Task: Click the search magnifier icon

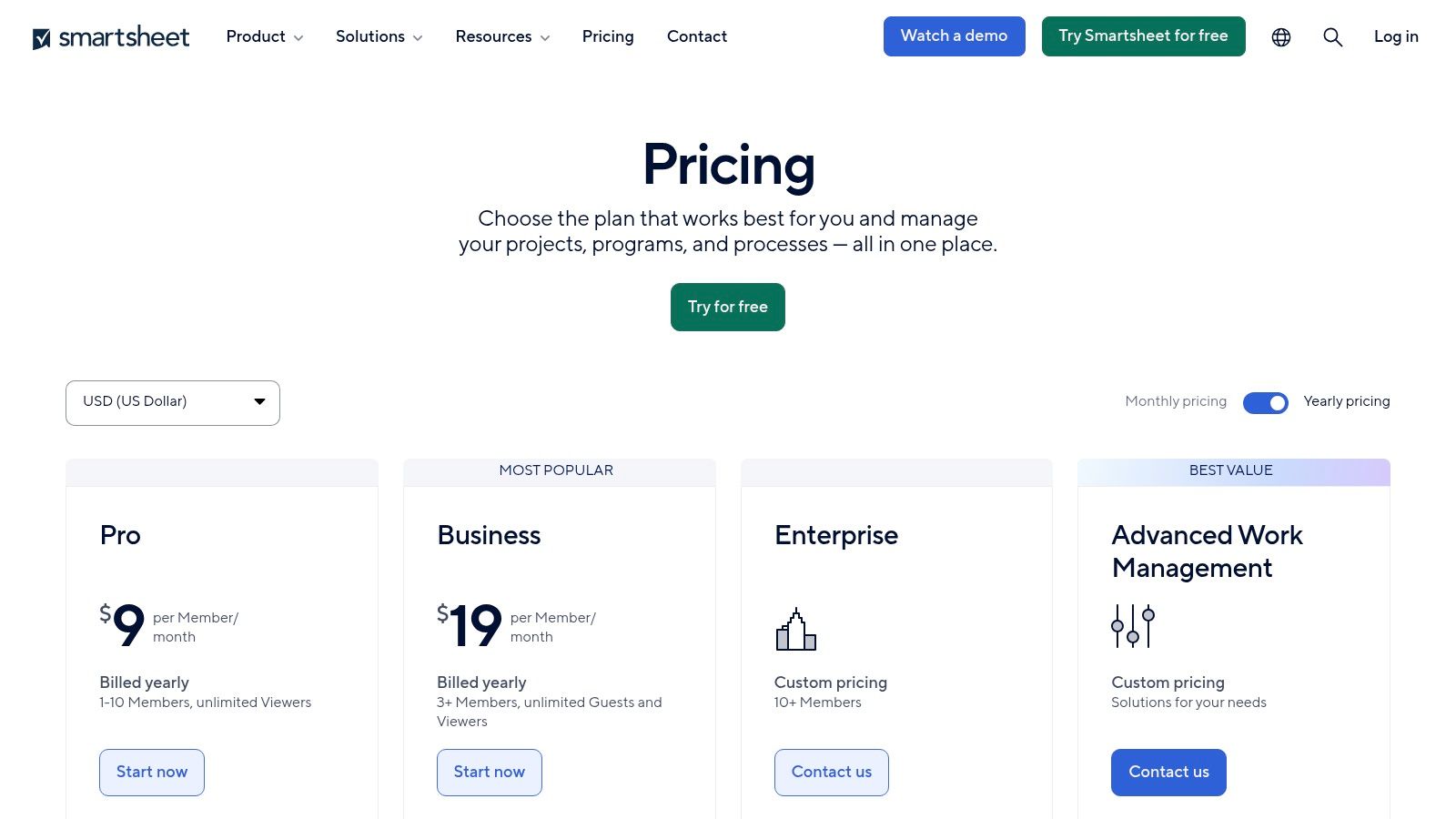Action: (x=1332, y=37)
